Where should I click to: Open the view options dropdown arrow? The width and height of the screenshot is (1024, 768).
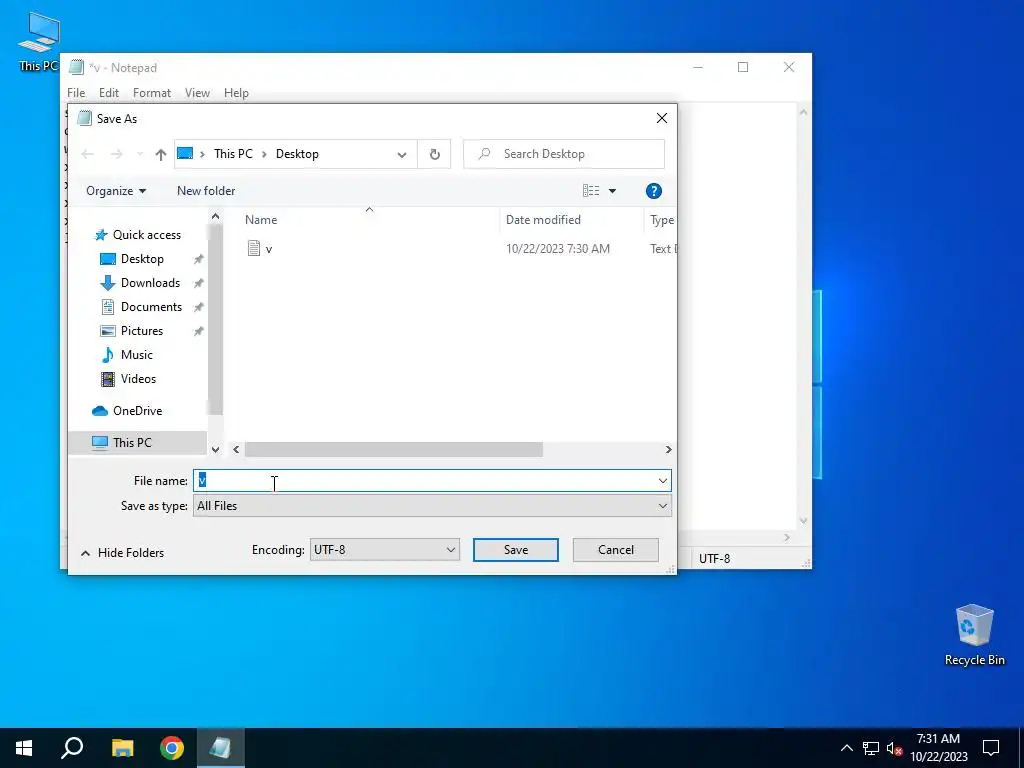[x=613, y=191]
